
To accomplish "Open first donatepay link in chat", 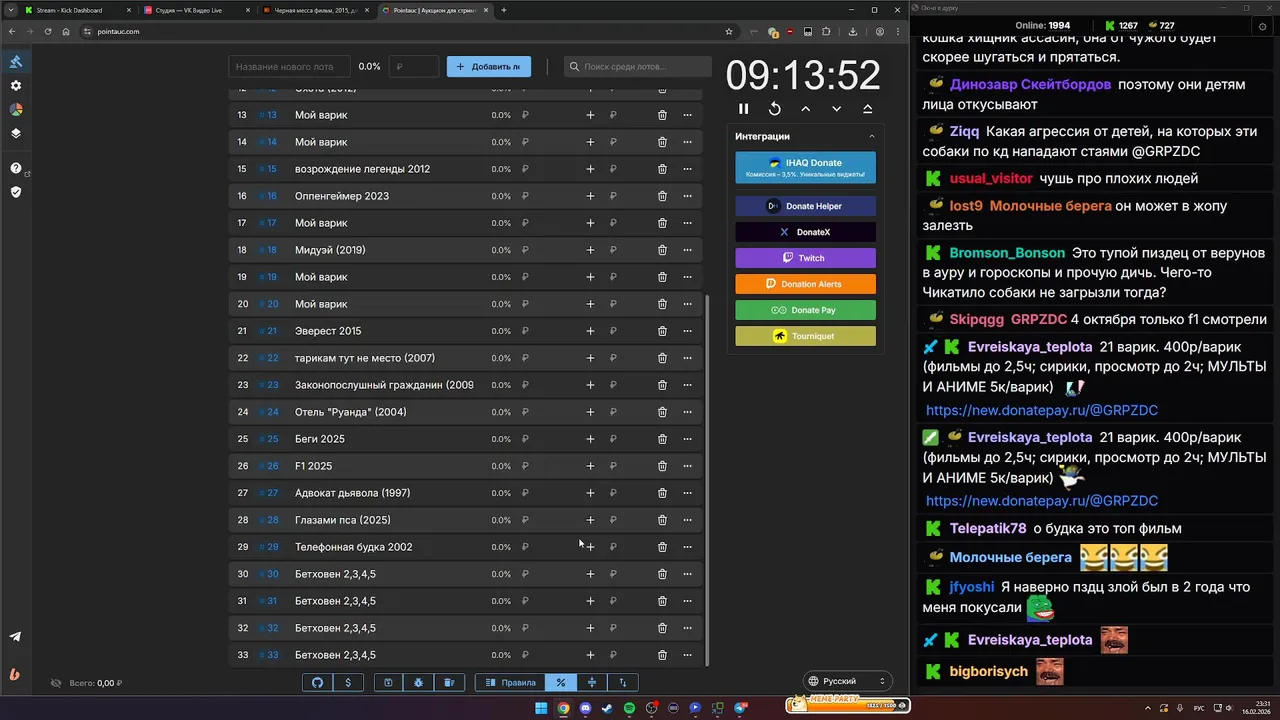I will tap(1041, 410).
